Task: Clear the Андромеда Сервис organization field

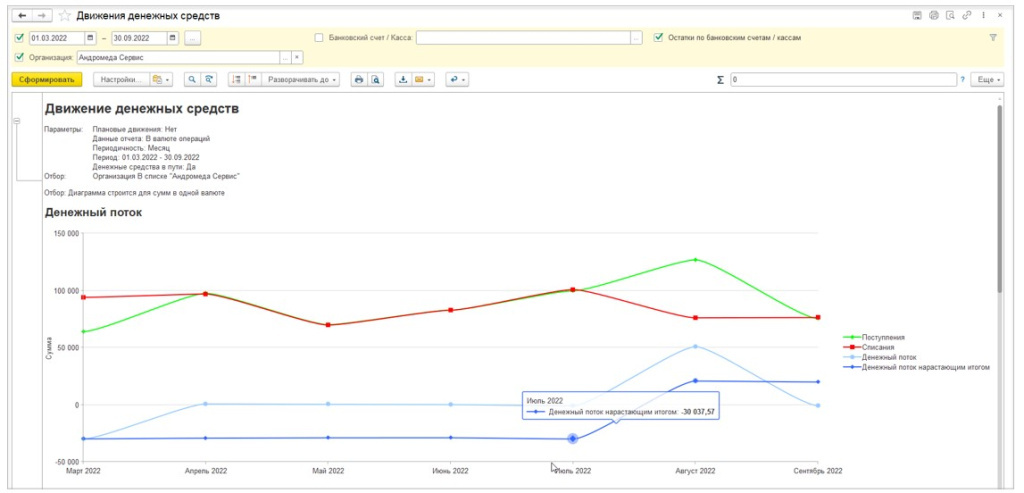Action: pos(297,57)
